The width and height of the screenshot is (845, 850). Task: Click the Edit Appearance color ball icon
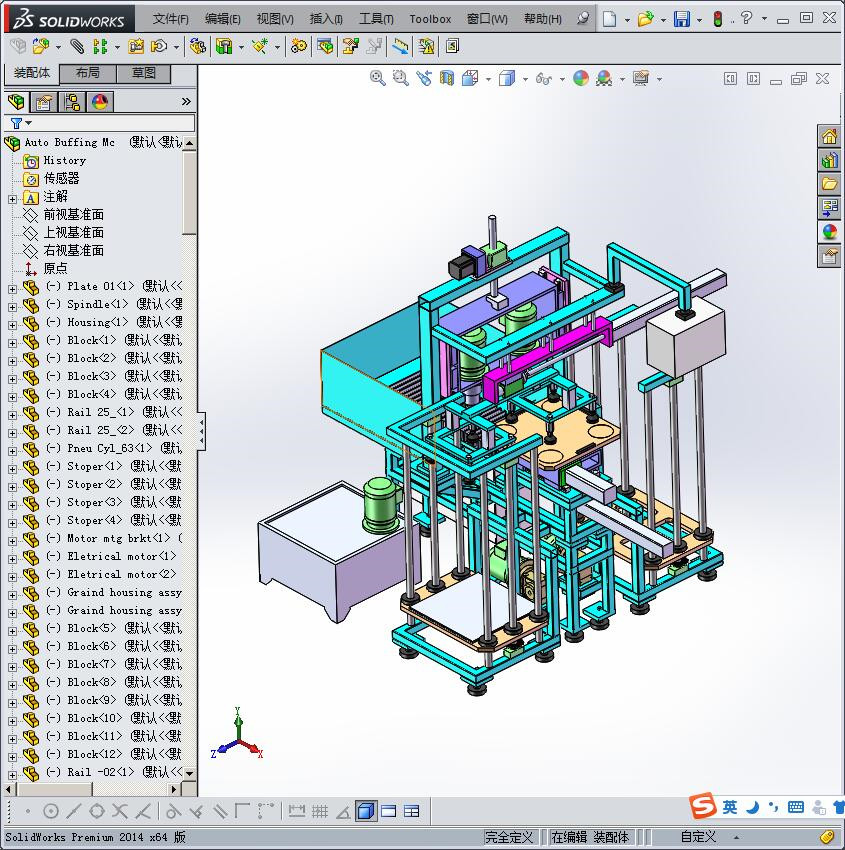tap(580, 79)
